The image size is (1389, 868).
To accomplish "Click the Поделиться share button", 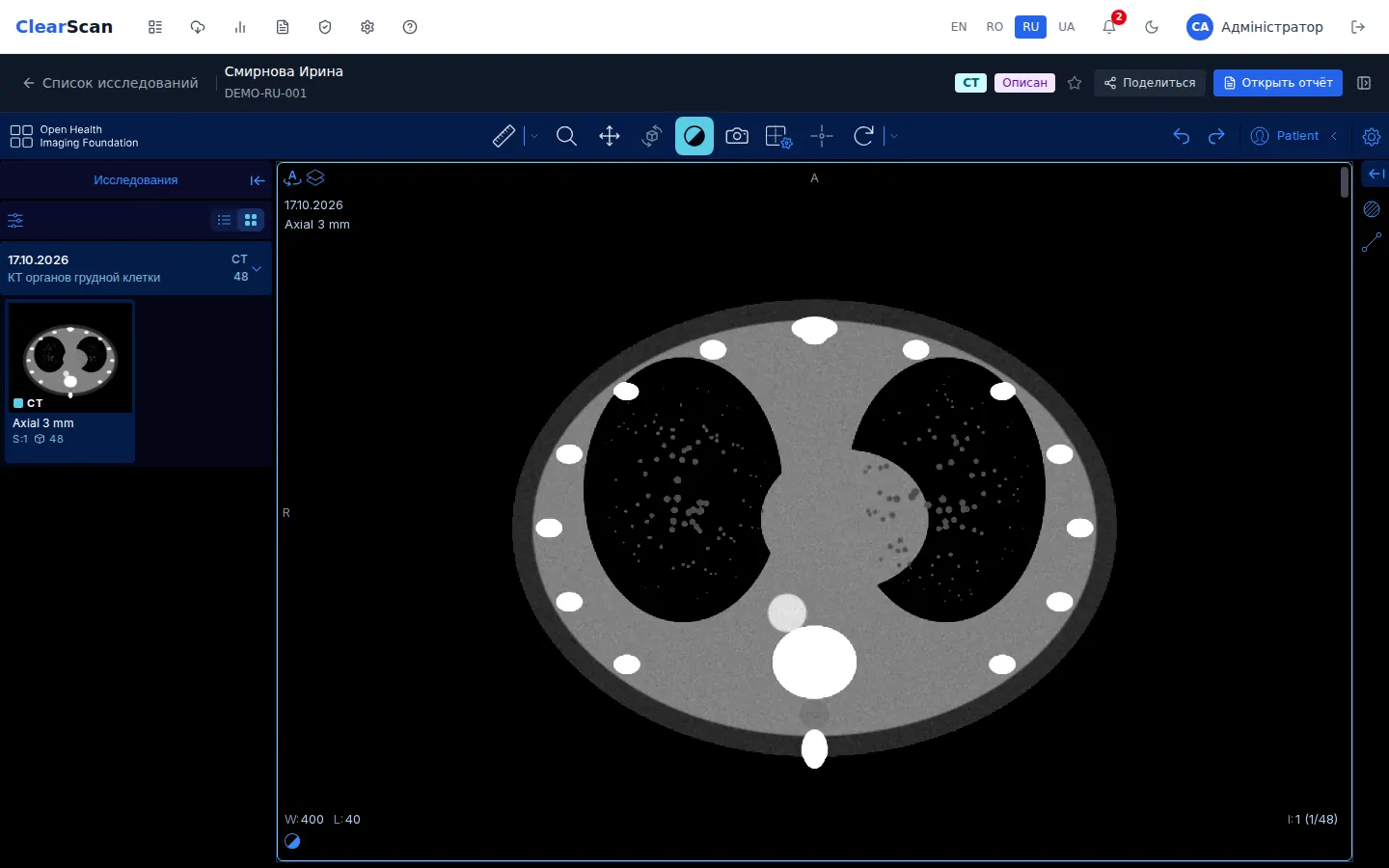I will 1150,83.
